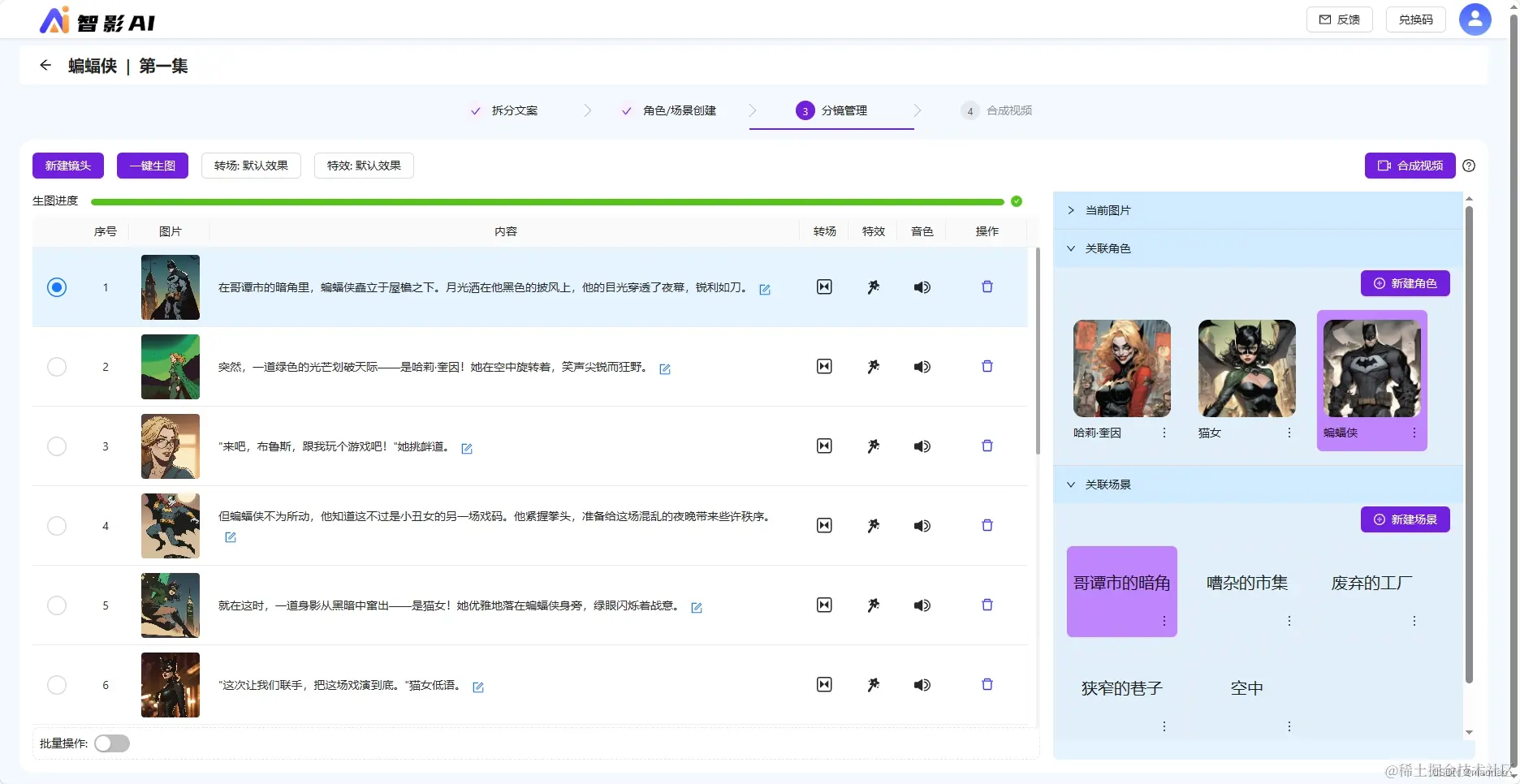Select the 猫女 character thumbnail
The width and height of the screenshot is (1520, 784).
coord(1247,368)
